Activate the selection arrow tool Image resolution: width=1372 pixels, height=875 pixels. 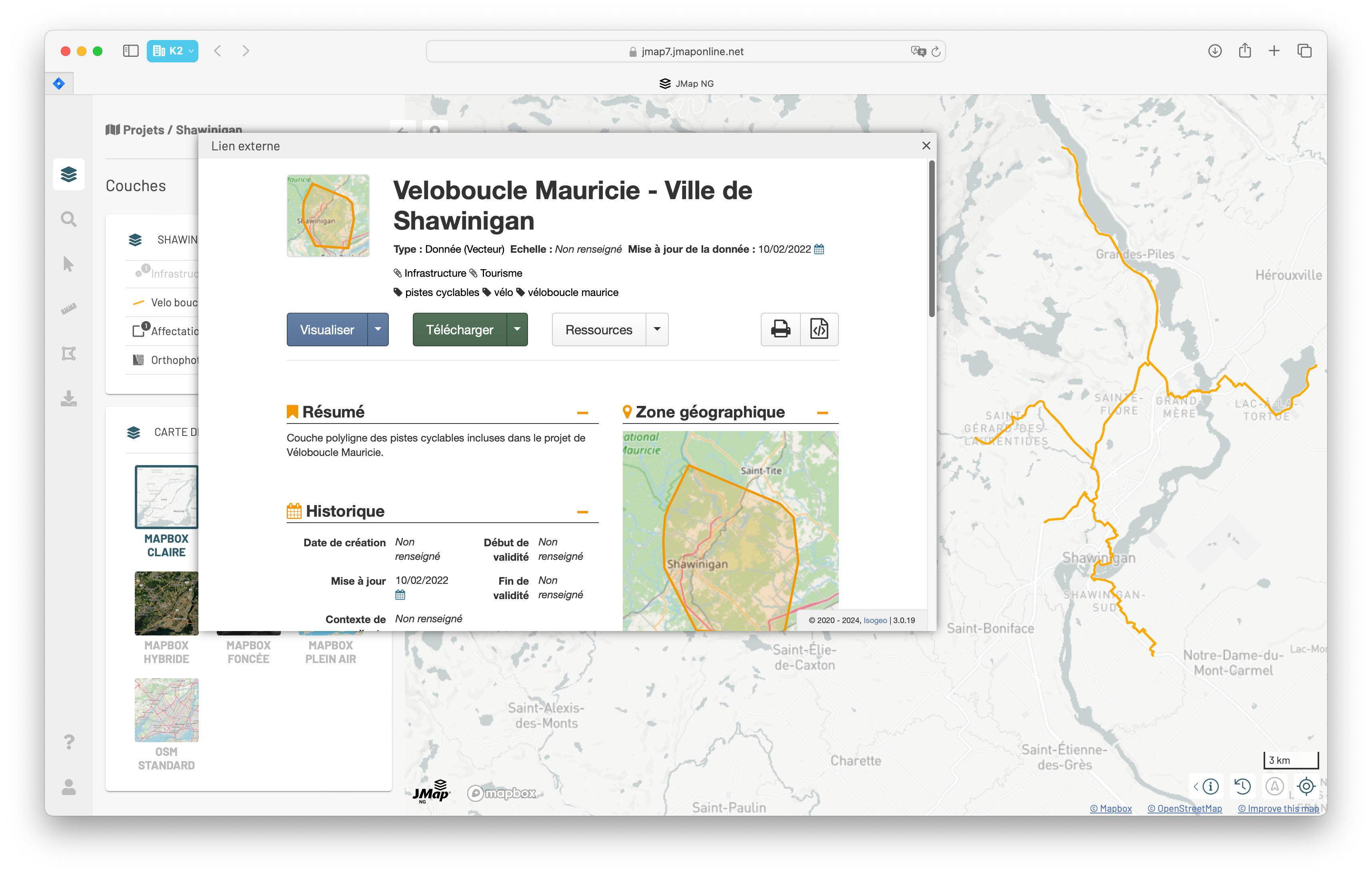68,264
